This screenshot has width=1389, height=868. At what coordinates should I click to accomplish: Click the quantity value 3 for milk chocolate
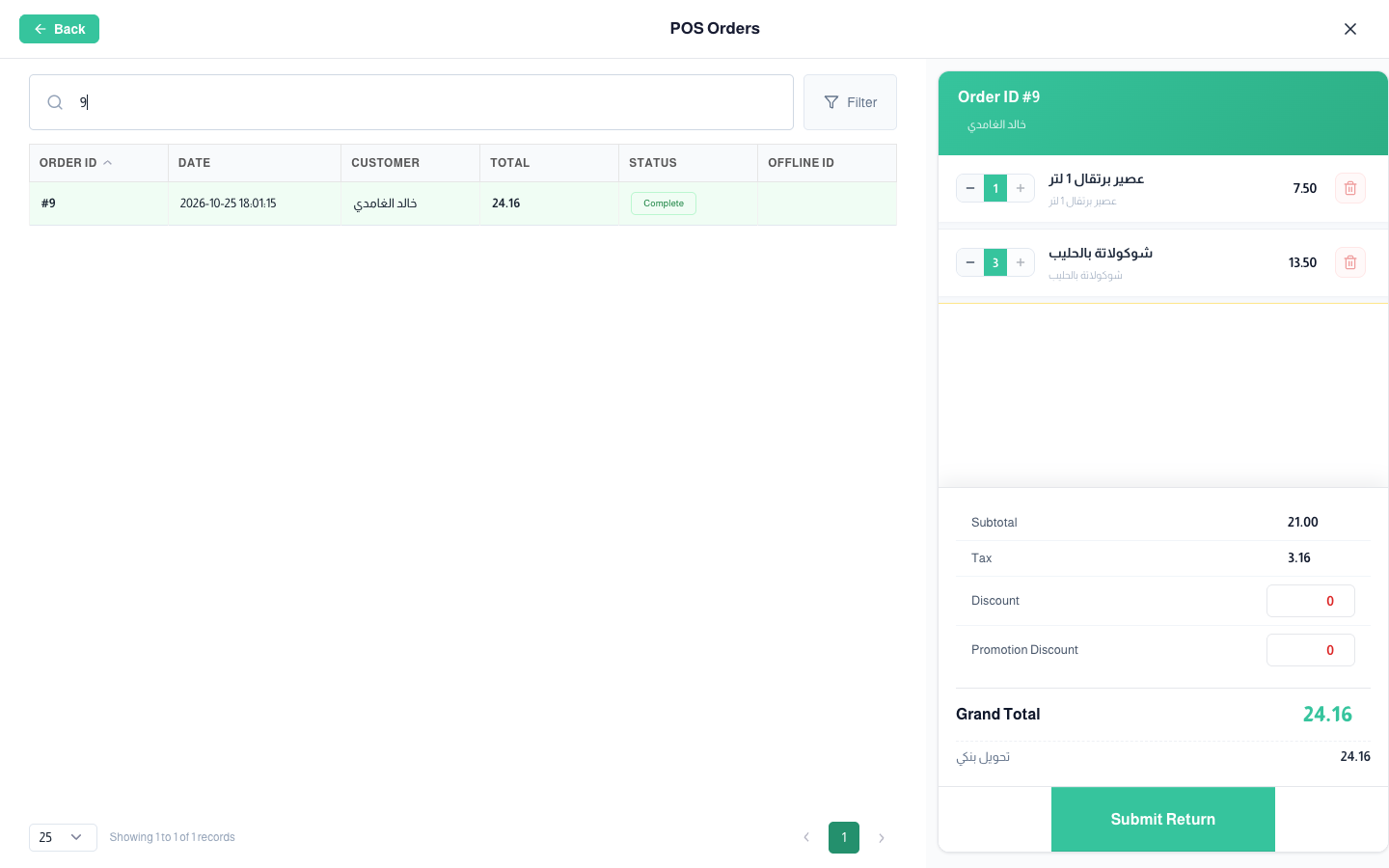coord(995,262)
